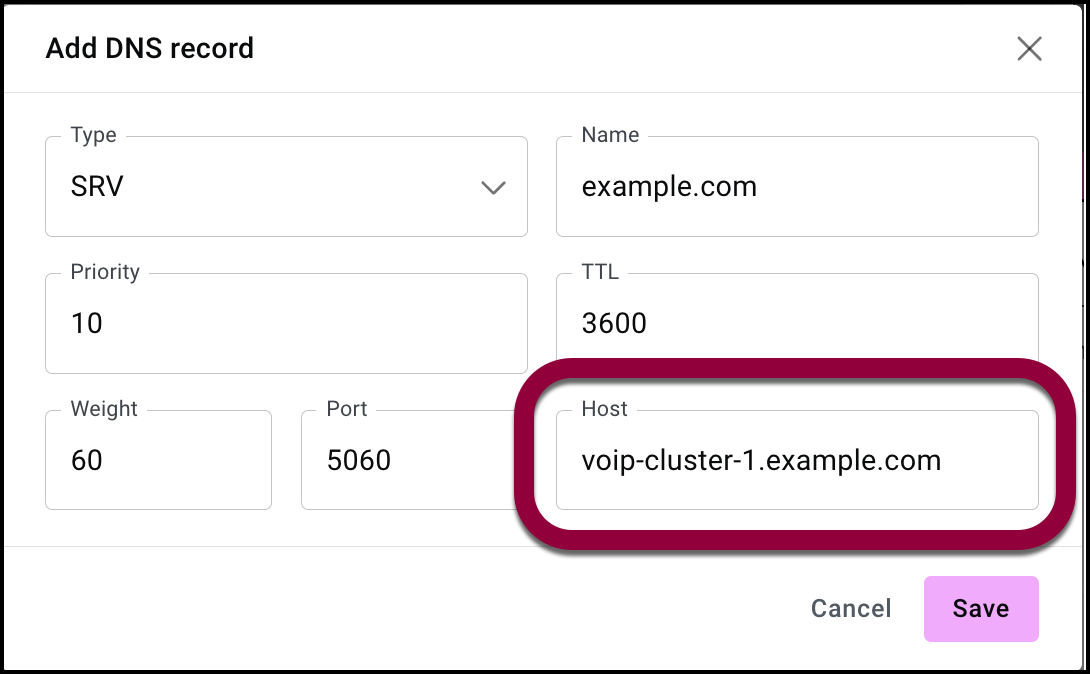This screenshot has width=1090, height=674.
Task: Click the small "Type" field label
Action: [x=93, y=135]
